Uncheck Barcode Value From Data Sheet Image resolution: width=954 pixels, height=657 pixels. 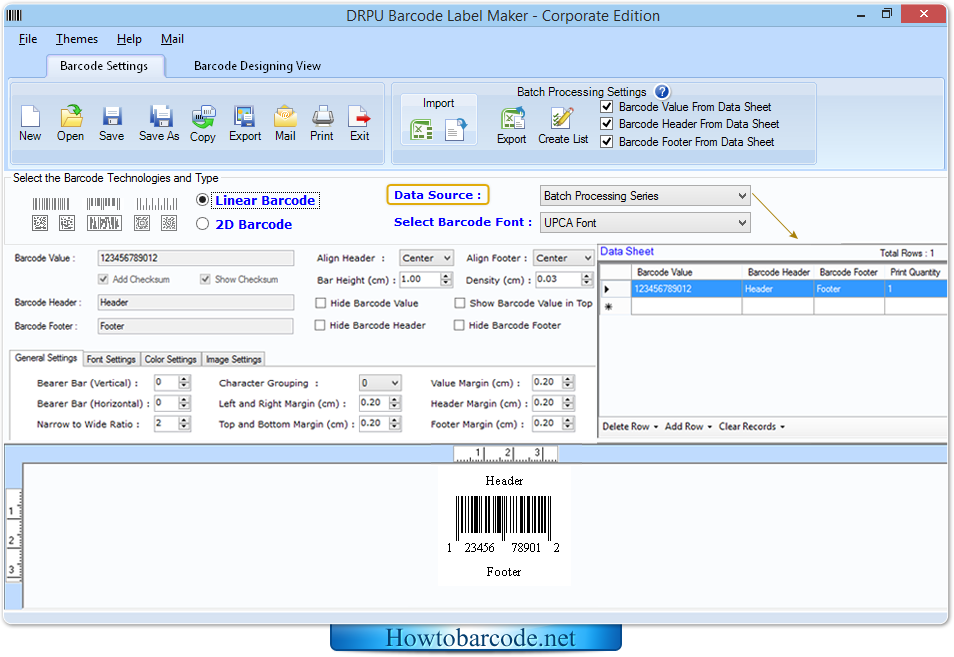(607, 107)
